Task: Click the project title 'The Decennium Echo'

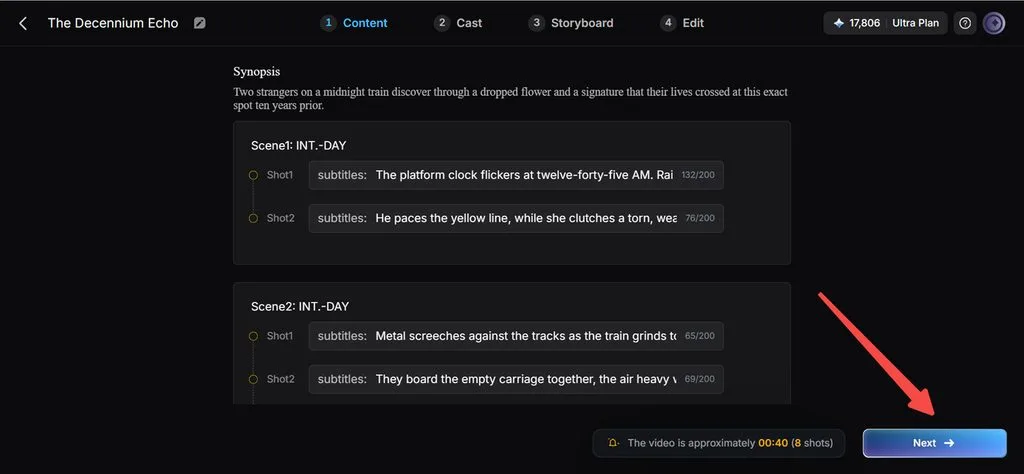Action: [x=113, y=23]
